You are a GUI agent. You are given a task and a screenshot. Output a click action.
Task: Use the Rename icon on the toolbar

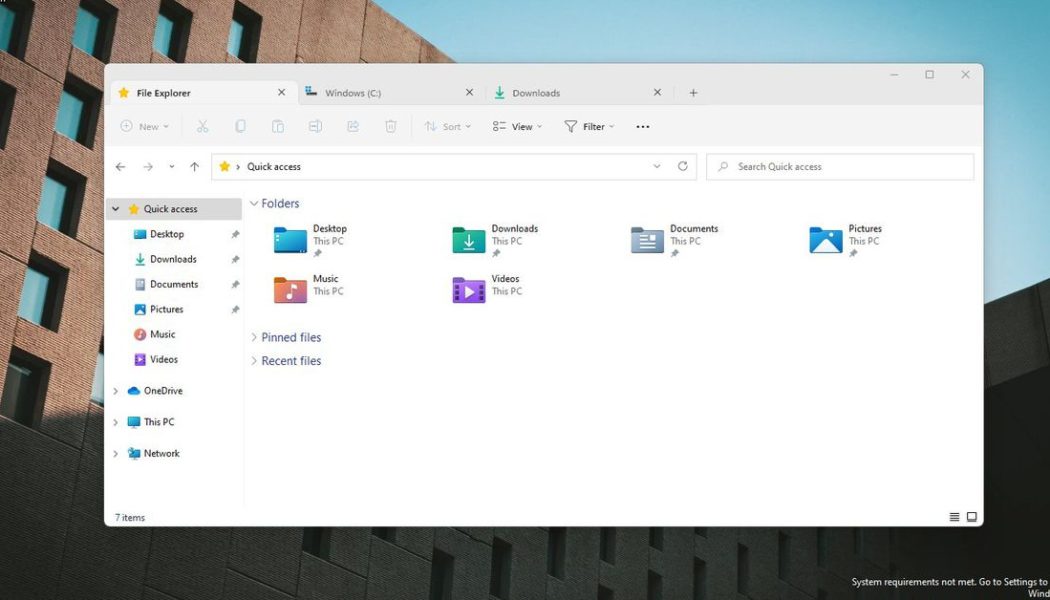pos(316,126)
